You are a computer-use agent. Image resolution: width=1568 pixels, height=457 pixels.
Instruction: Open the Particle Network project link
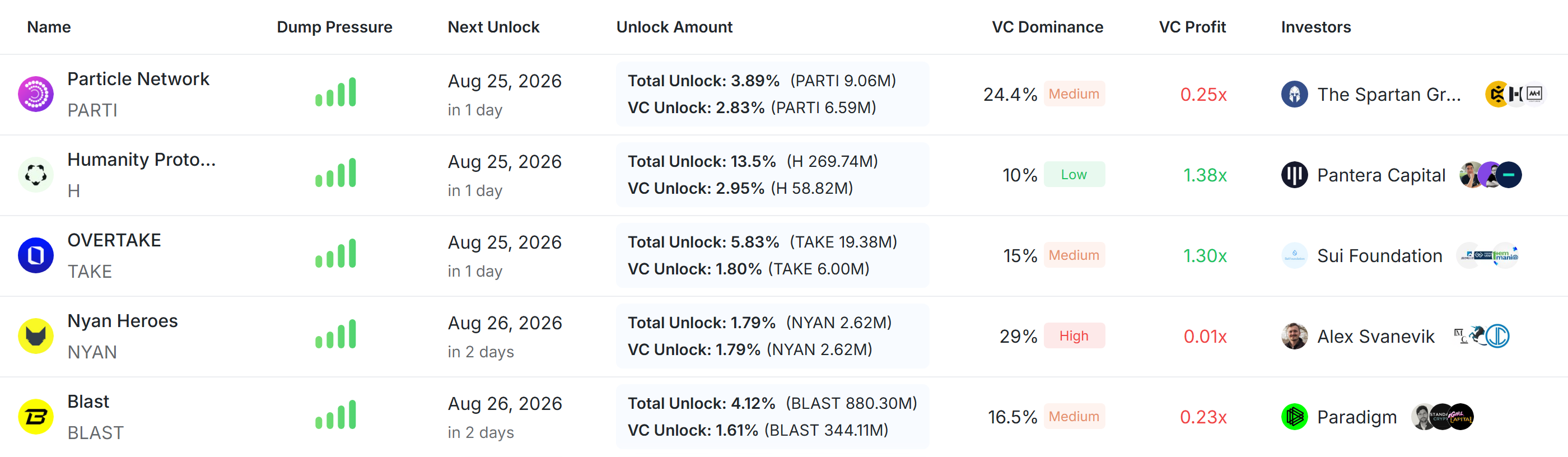pos(138,79)
